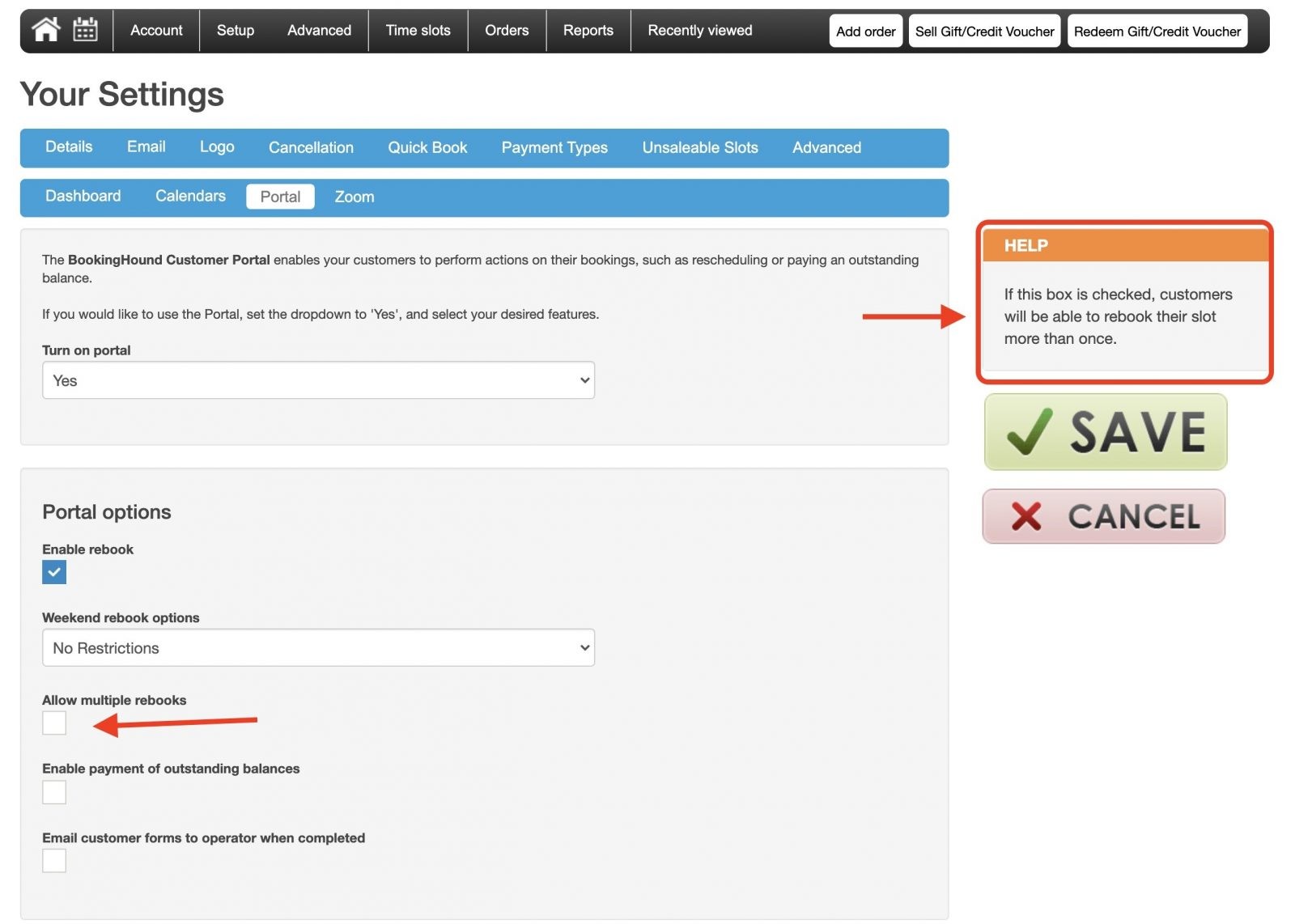The image size is (1295, 924).
Task: Click the red CANCEL button
Action: point(1104,516)
